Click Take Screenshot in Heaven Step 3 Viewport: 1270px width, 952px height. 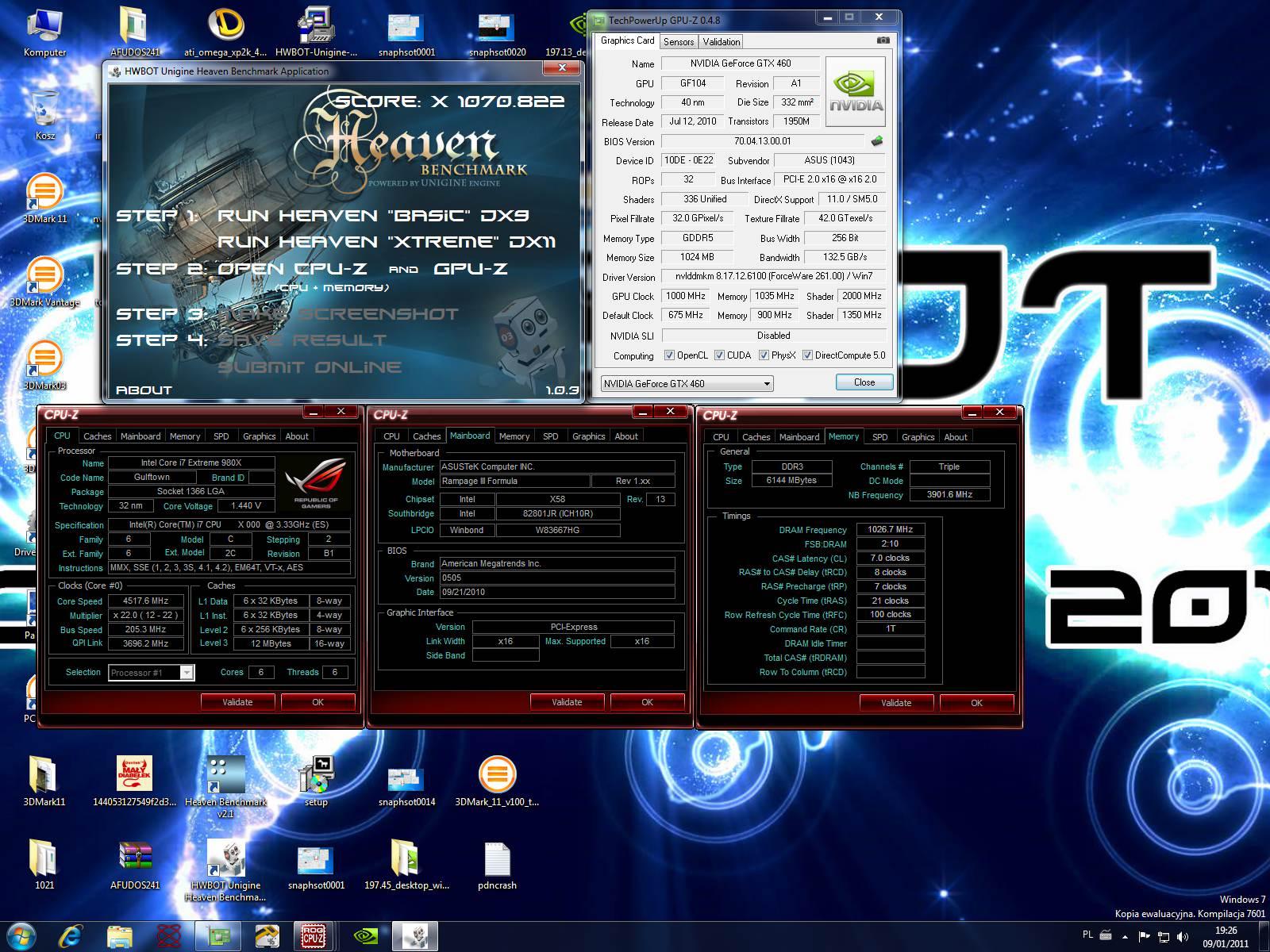click(338, 314)
